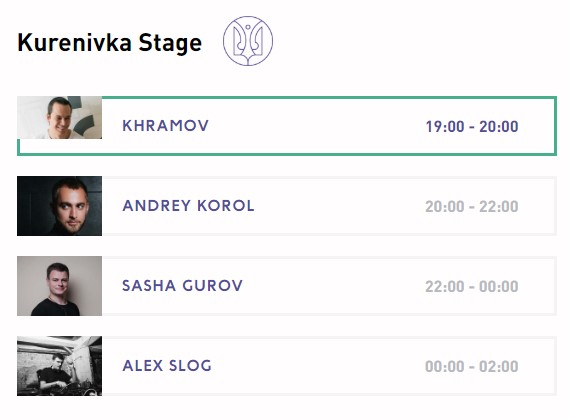Screen dimensions: 570x419
Task: Click the 20:00 - 22:00 time slot
Action: pos(472,206)
